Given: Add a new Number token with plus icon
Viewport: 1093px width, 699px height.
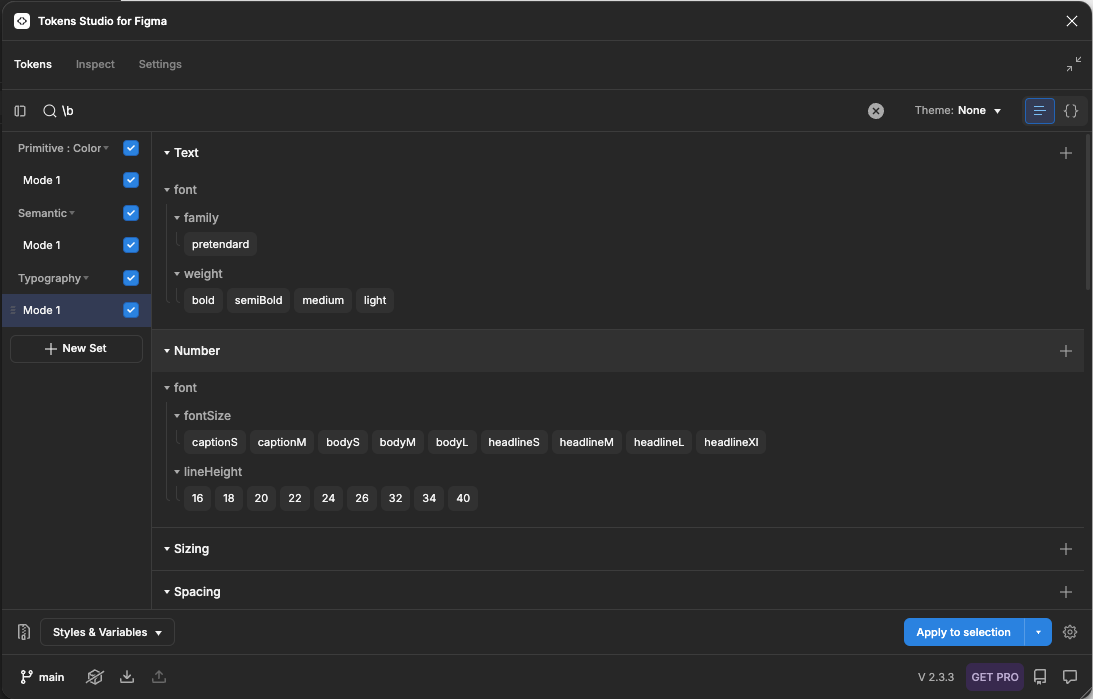Looking at the screenshot, I should pos(1066,351).
